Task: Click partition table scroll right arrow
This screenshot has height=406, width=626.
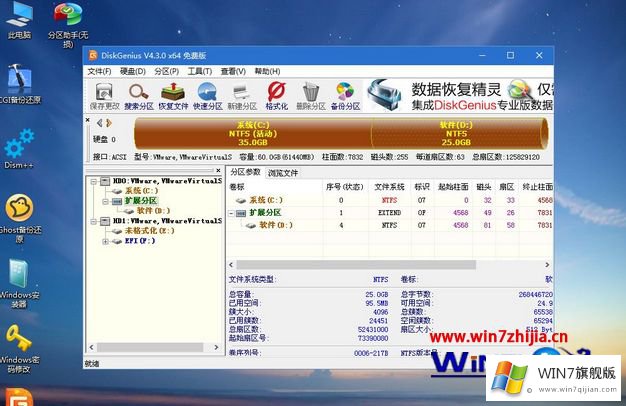Action: point(547,265)
